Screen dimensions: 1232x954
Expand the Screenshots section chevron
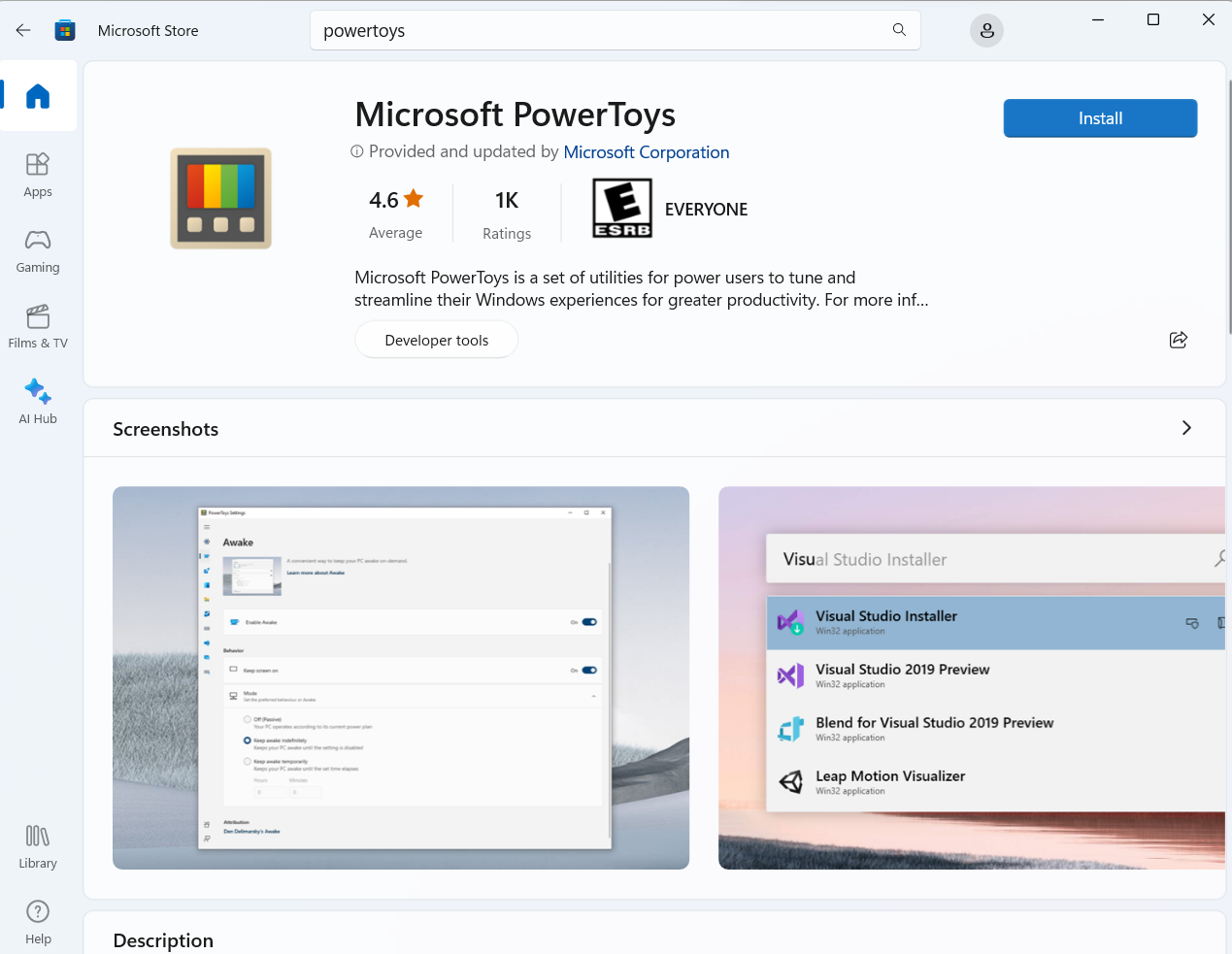[x=1185, y=427]
